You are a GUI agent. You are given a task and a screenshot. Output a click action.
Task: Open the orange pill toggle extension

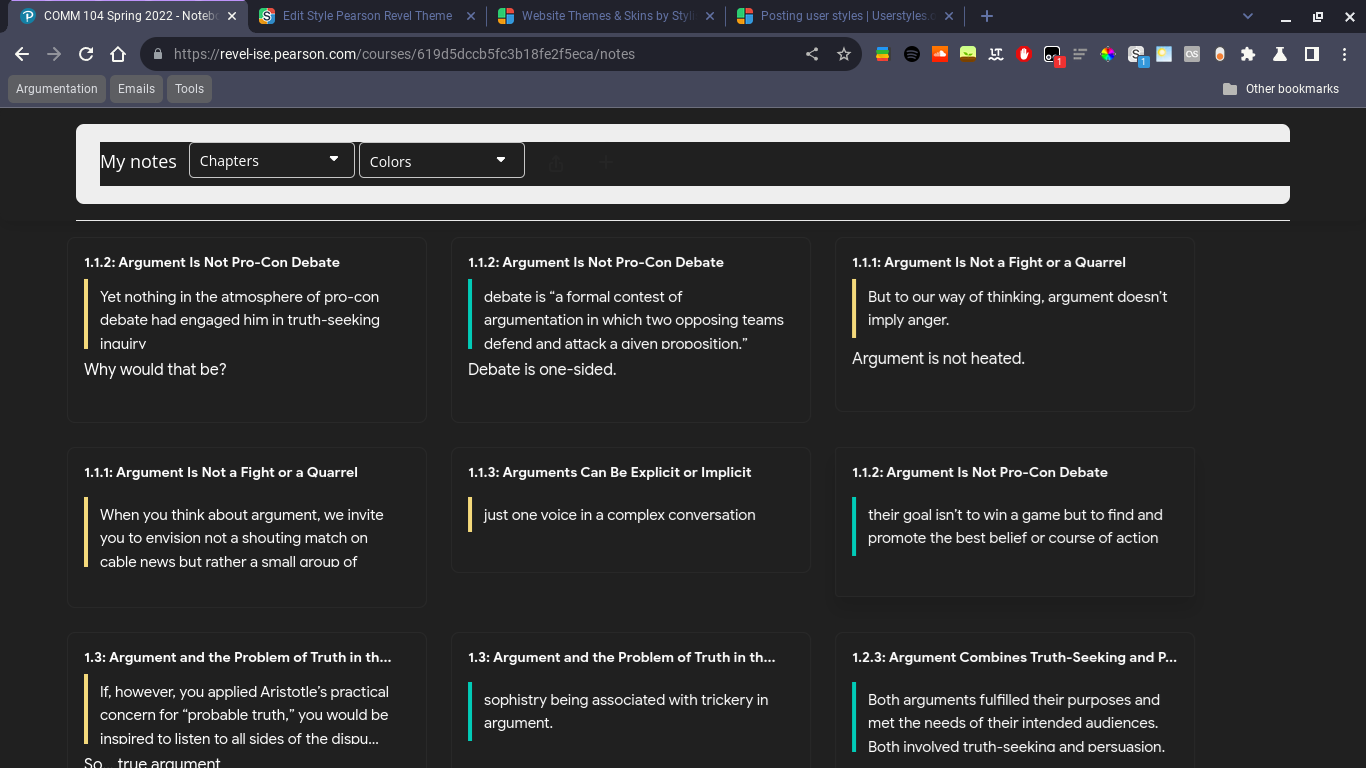click(1220, 54)
